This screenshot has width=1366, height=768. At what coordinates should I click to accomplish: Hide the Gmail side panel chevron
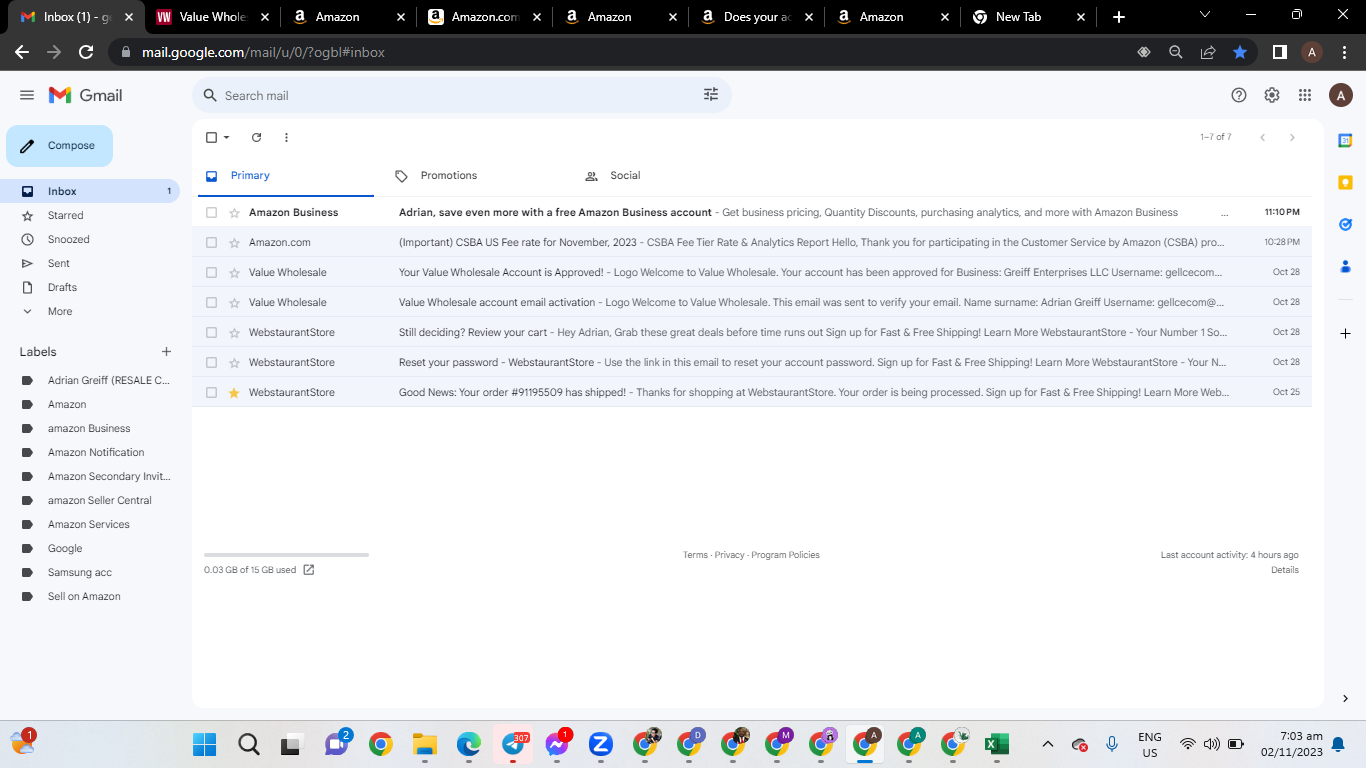pyautogui.click(x=1345, y=698)
